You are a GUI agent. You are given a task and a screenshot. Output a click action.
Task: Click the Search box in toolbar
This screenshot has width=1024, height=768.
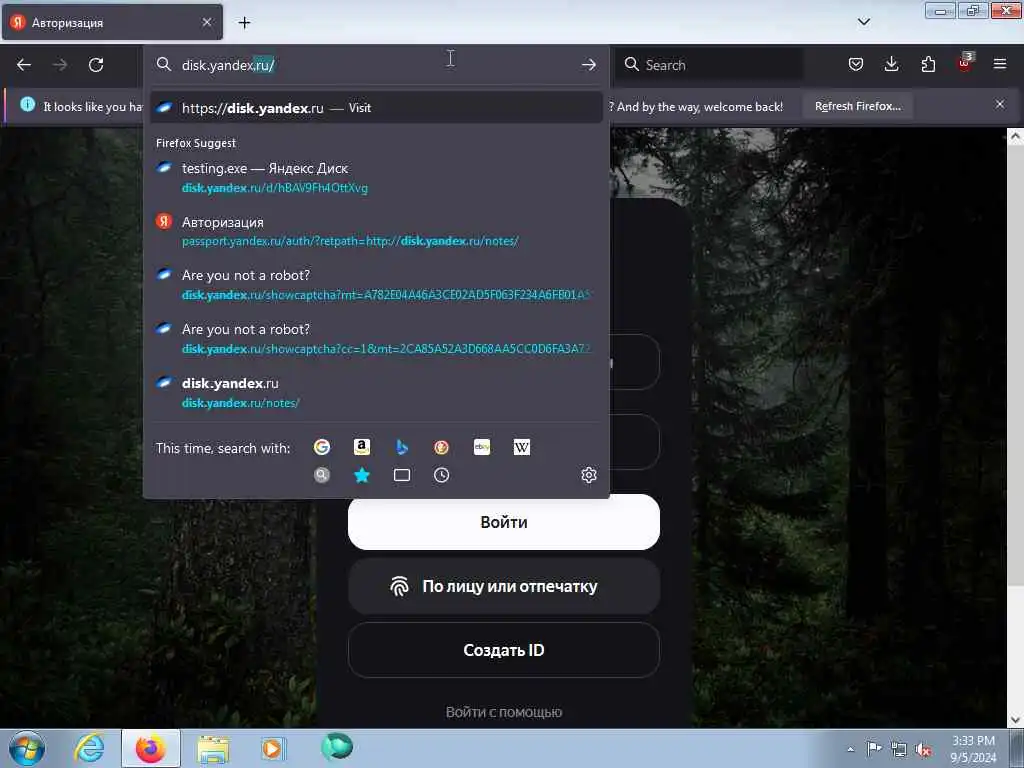point(710,65)
